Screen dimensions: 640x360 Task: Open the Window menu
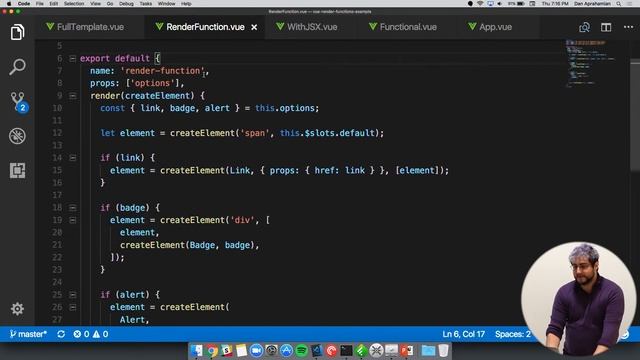(167, 4)
